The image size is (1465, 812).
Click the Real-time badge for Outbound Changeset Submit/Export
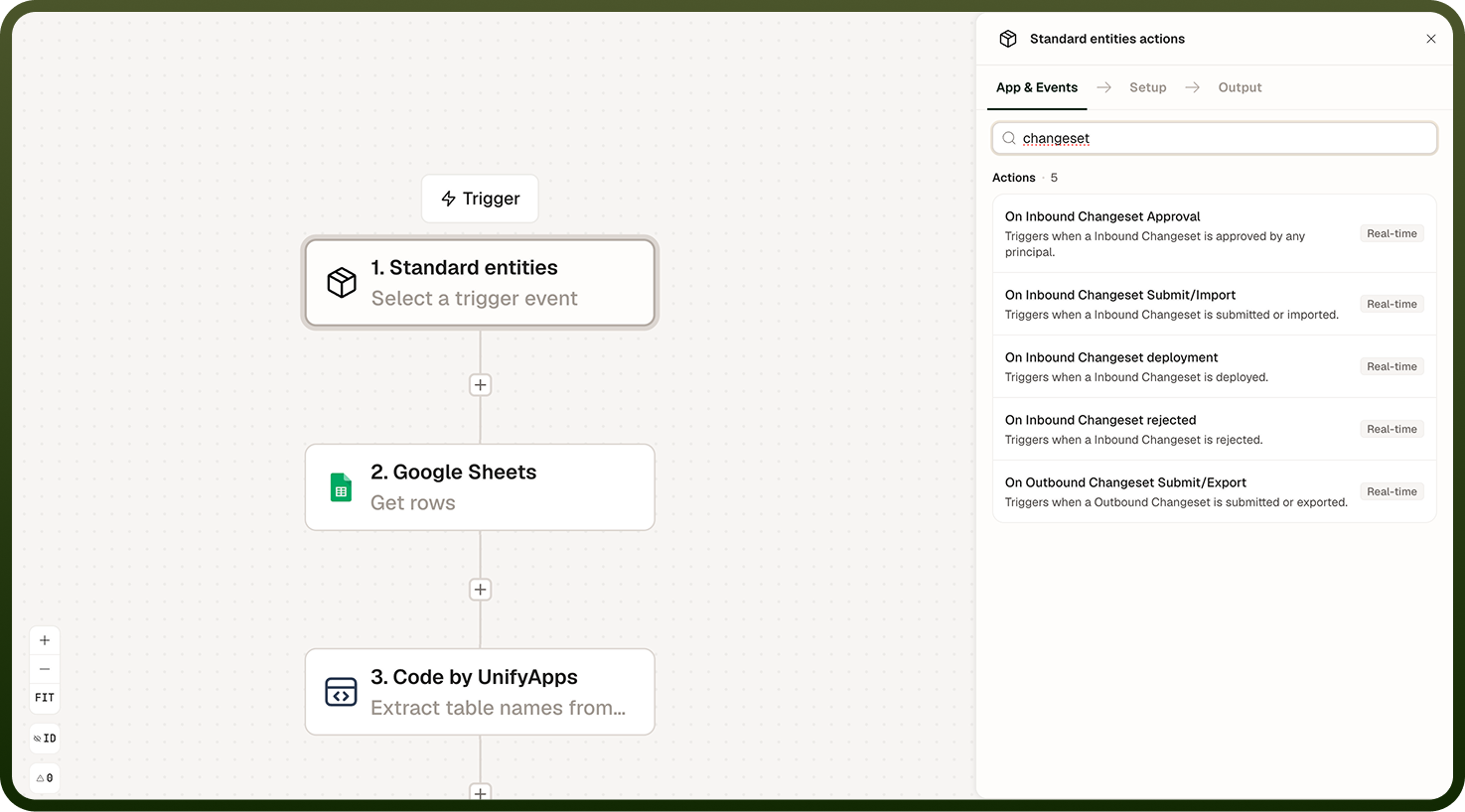(1392, 491)
